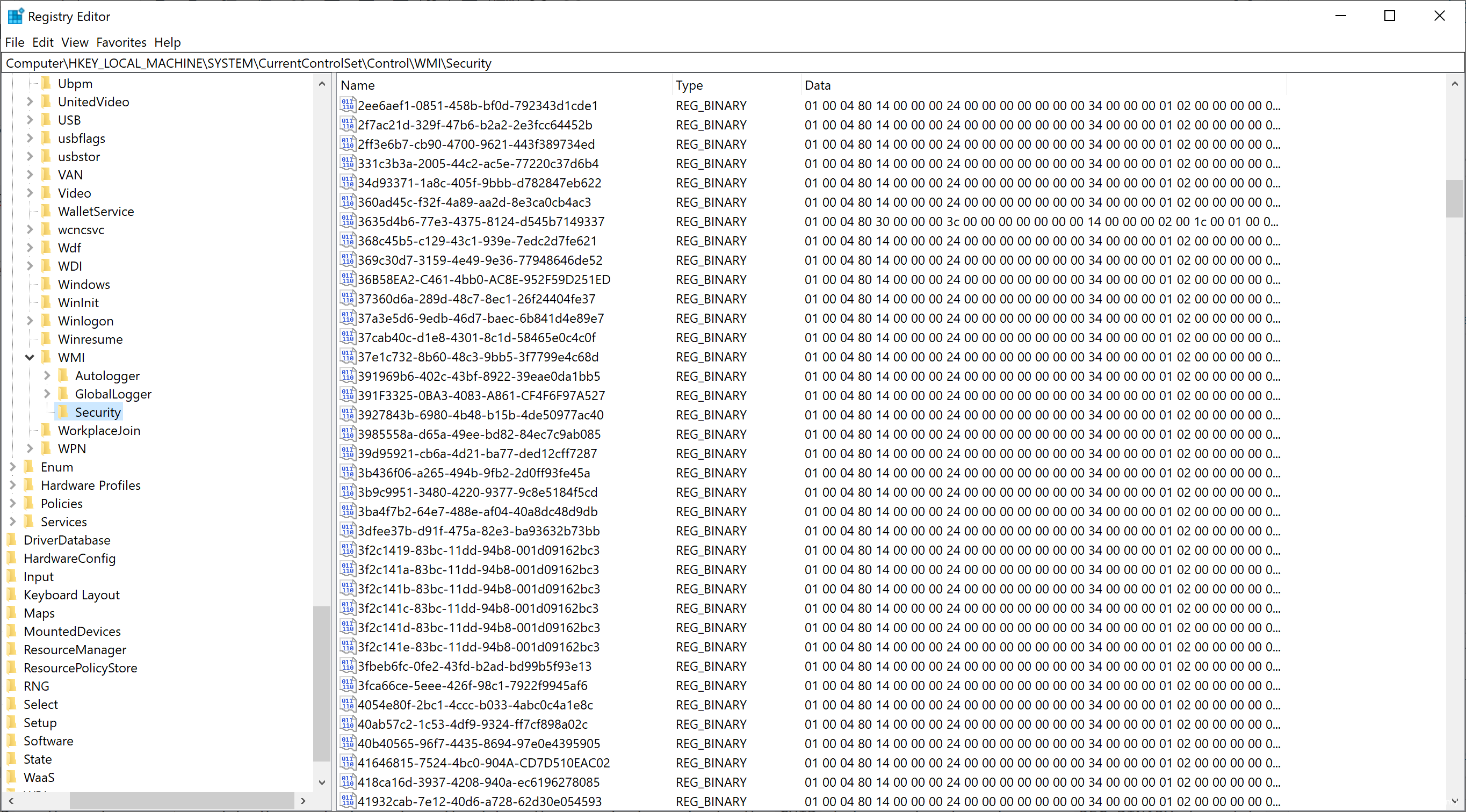This screenshot has height=812, width=1466.
Task: Click the binary icon beside 3635d4b6-77e3-4375-8124-d545b7149337
Action: coord(347,221)
